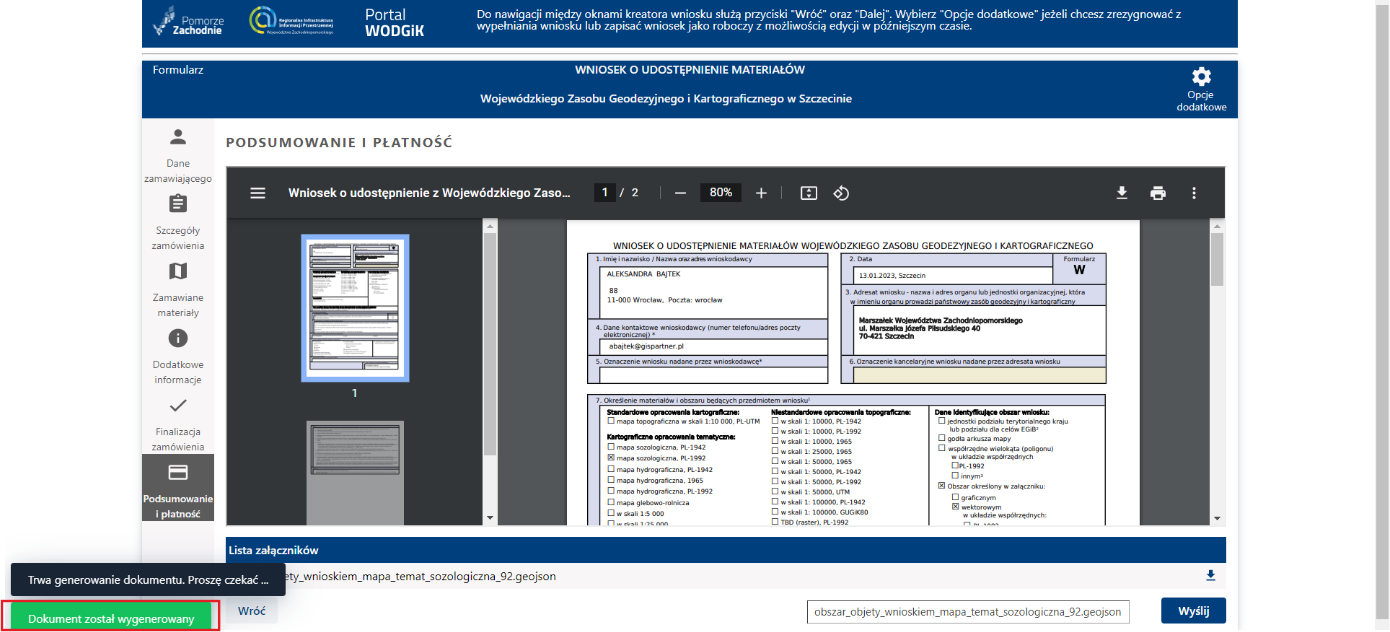Toggle the PDF sidebar hamburger menu

pyautogui.click(x=258, y=193)
